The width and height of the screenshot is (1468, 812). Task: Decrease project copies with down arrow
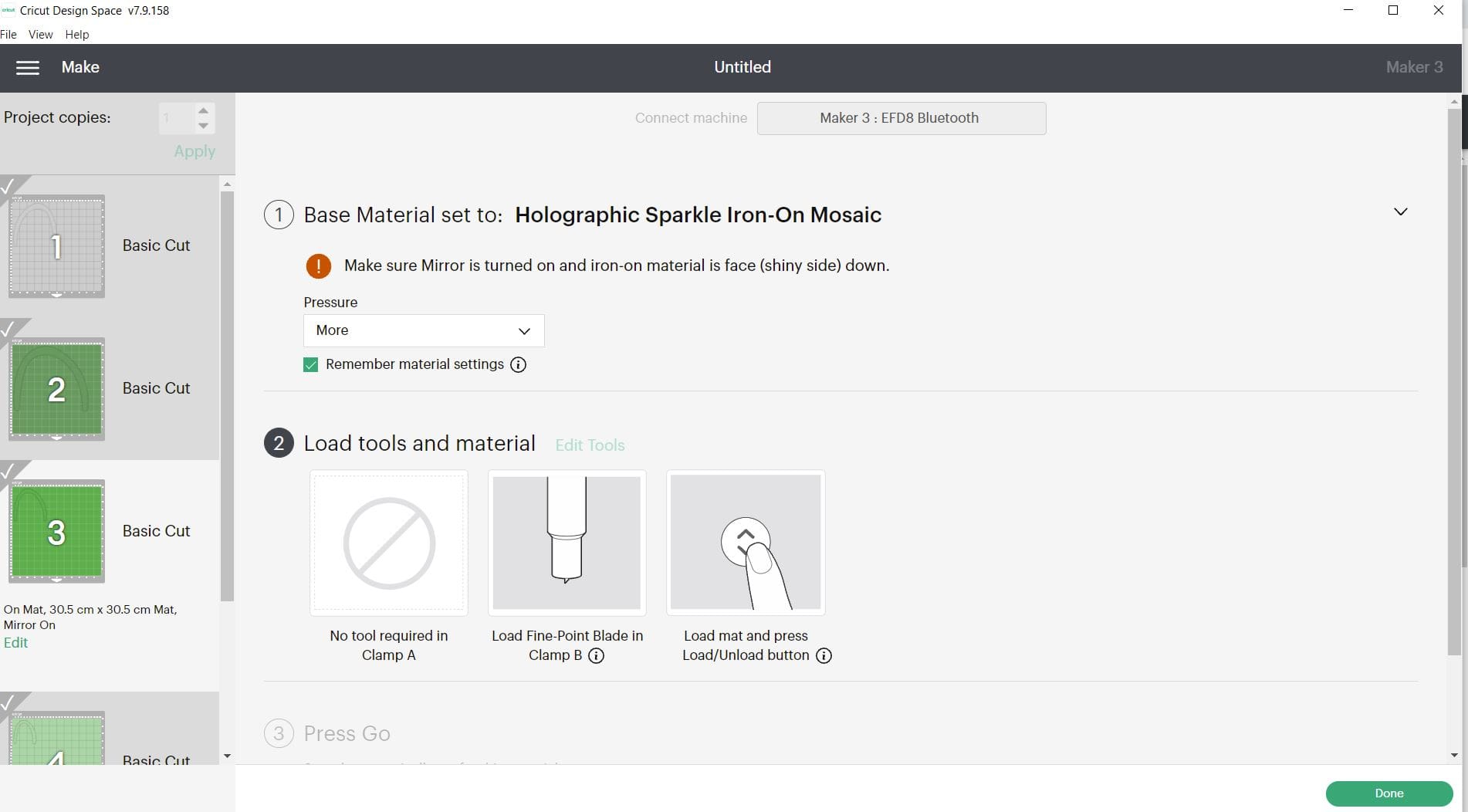[203, 126]
